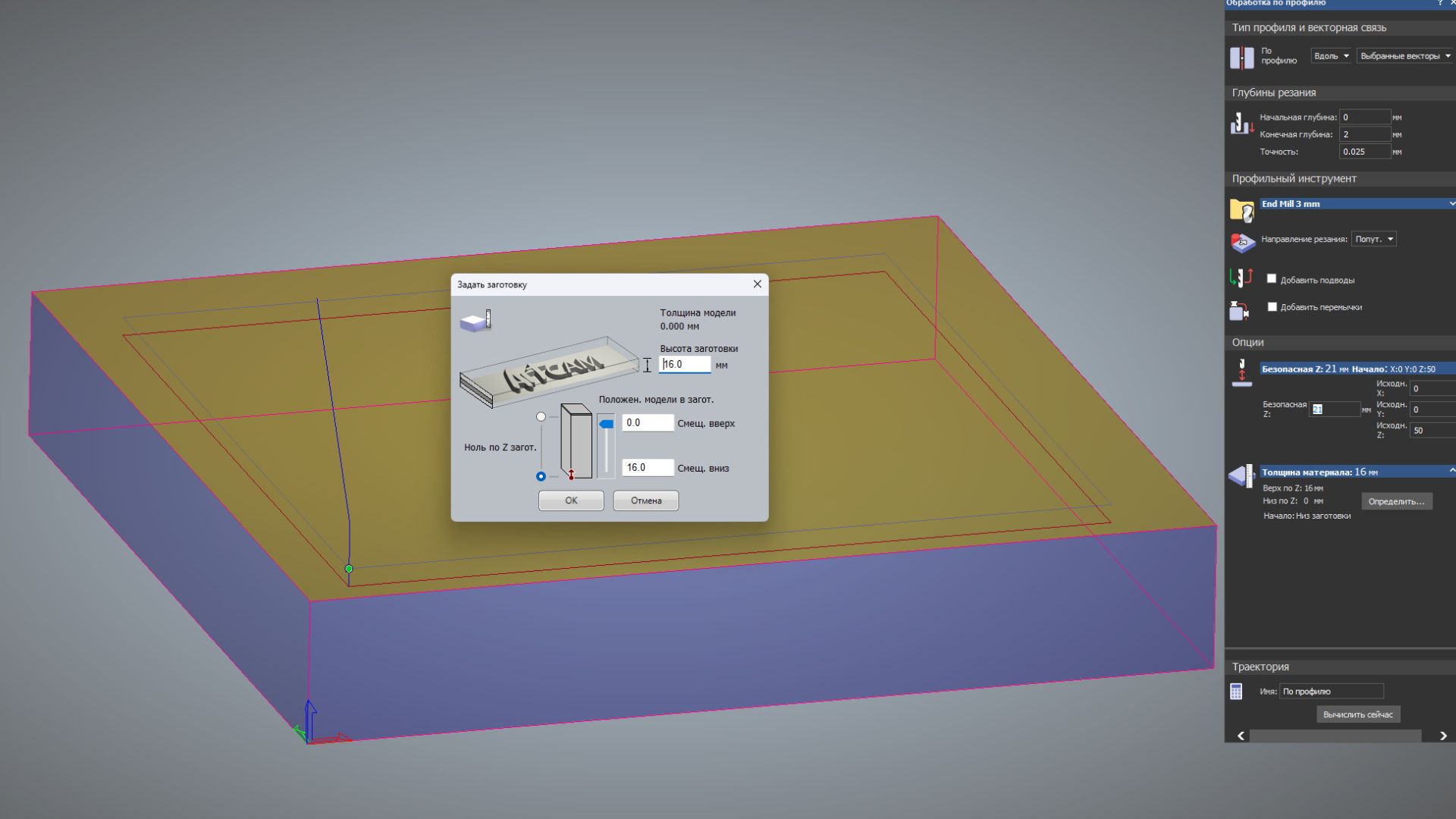Screen dimensions: 1456x819
Task: Click the profile type icon
Action: click(1241, 58)
